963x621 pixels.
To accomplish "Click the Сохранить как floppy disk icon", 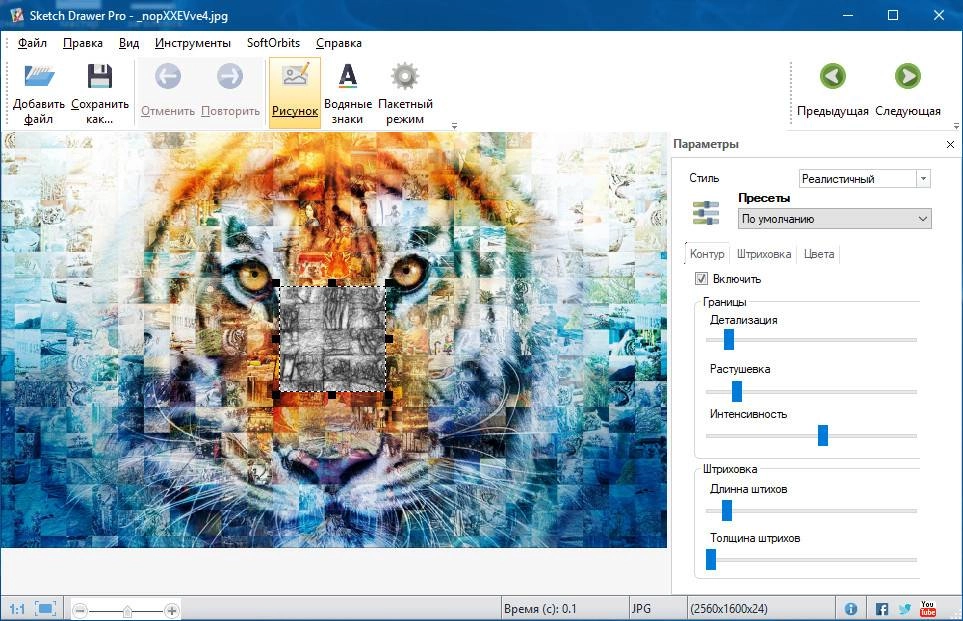I will point(99,77).
